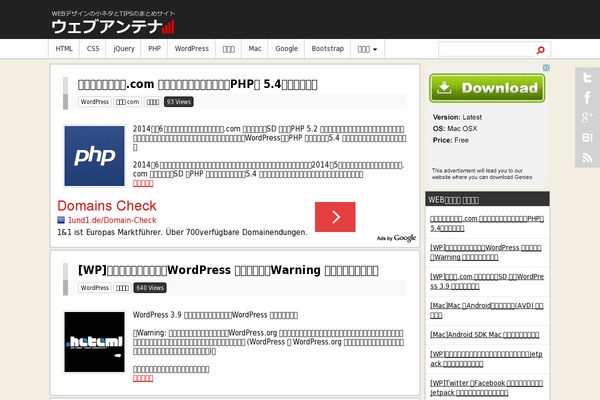
Task: Click the WordPress tag under PHP 5.4 article
Action: (95, 102)
